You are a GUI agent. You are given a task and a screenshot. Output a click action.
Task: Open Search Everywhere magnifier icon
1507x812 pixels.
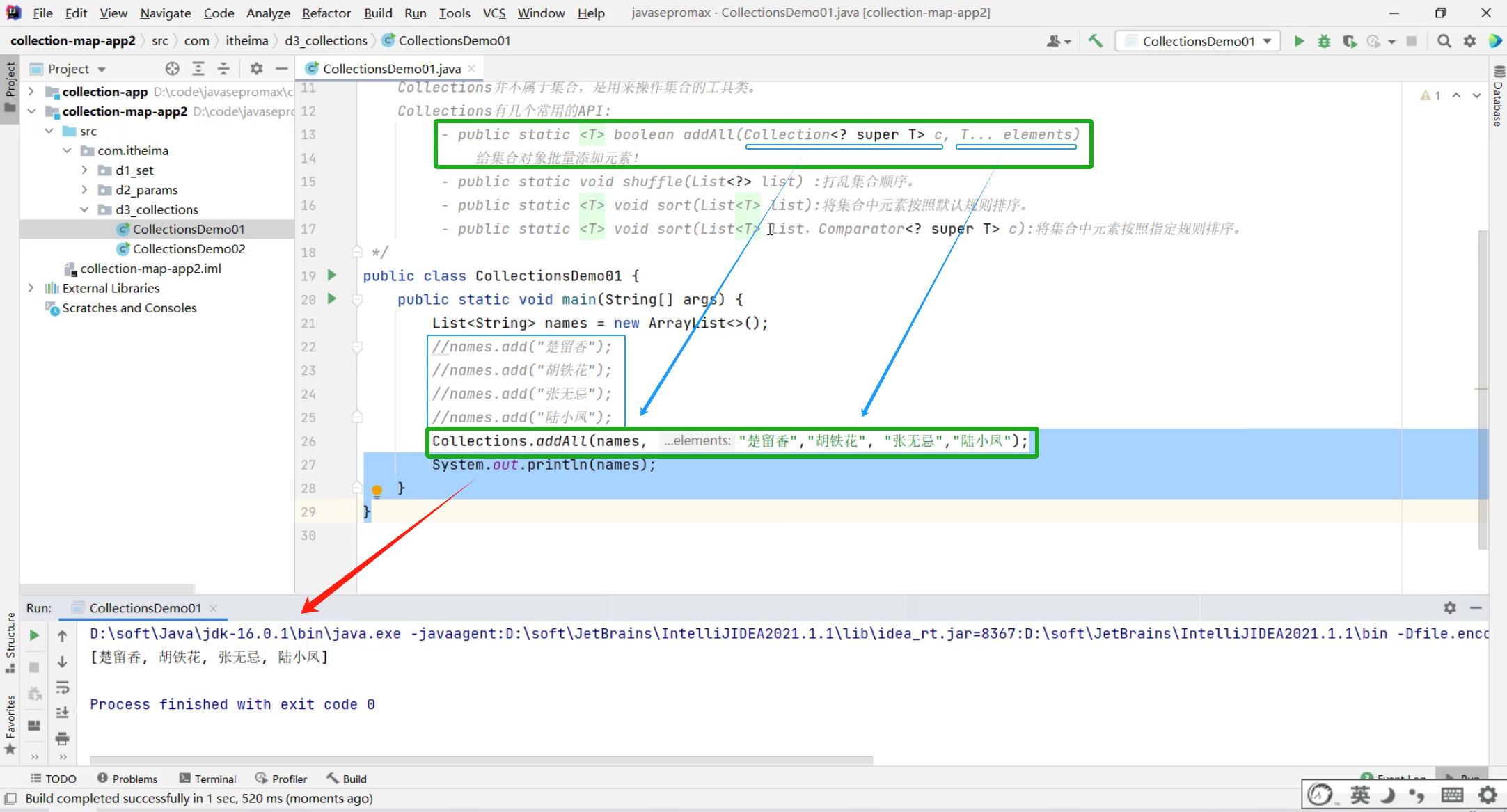pos(1444,41)
